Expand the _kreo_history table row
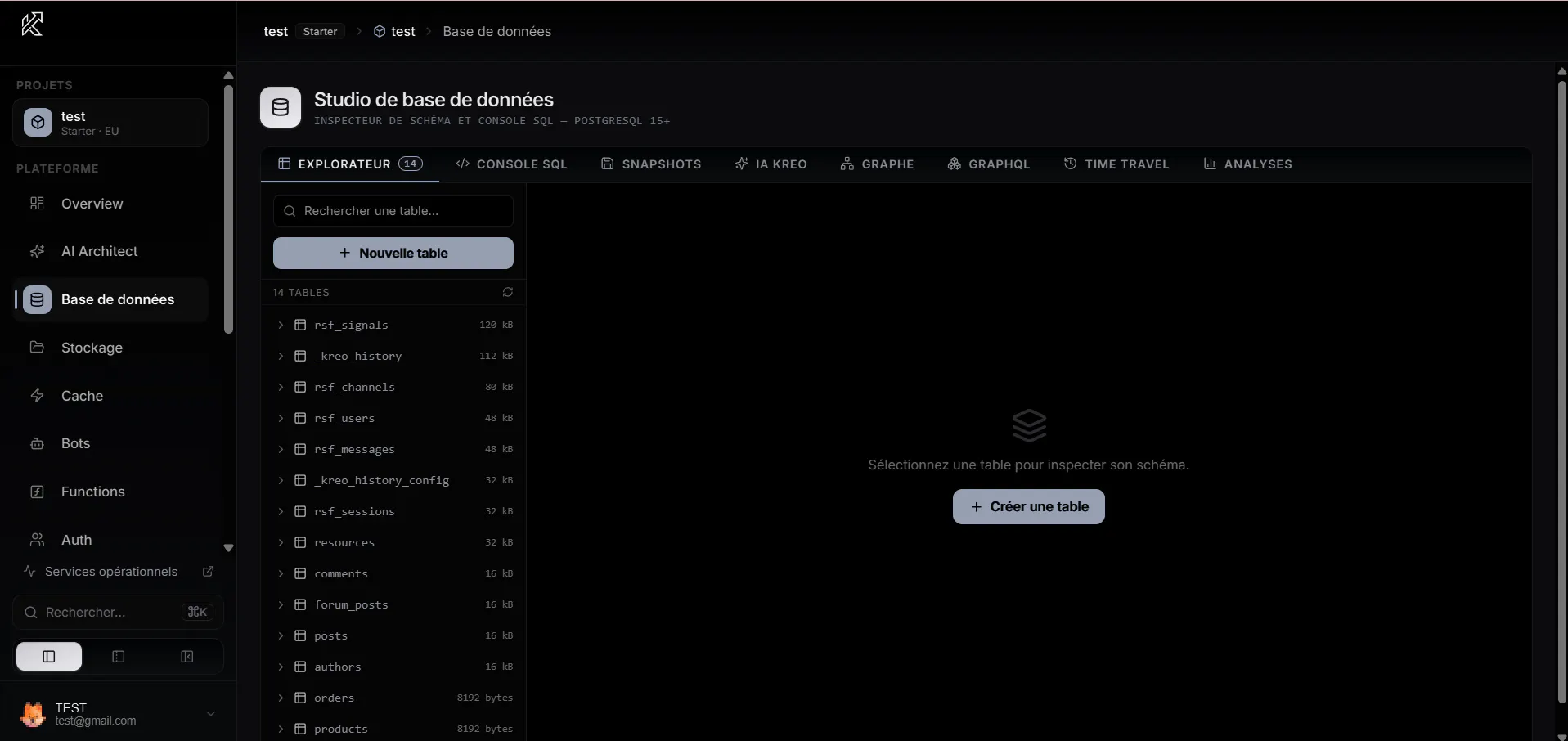The width and height of the screenshot is (1568, 741). [281, 356]
